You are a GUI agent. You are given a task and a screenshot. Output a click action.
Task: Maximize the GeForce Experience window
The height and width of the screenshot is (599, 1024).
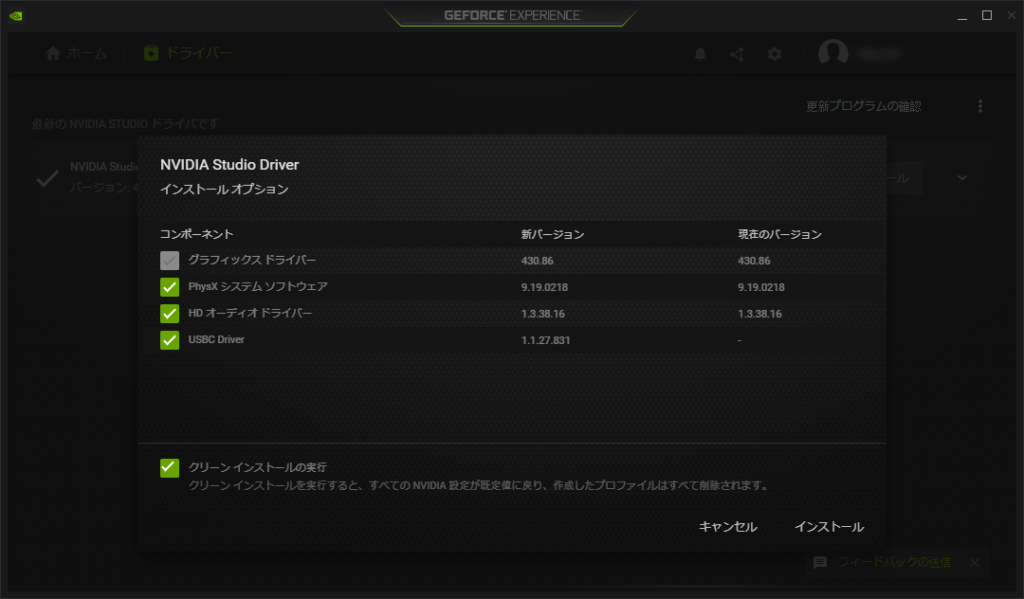pos(987,16)
